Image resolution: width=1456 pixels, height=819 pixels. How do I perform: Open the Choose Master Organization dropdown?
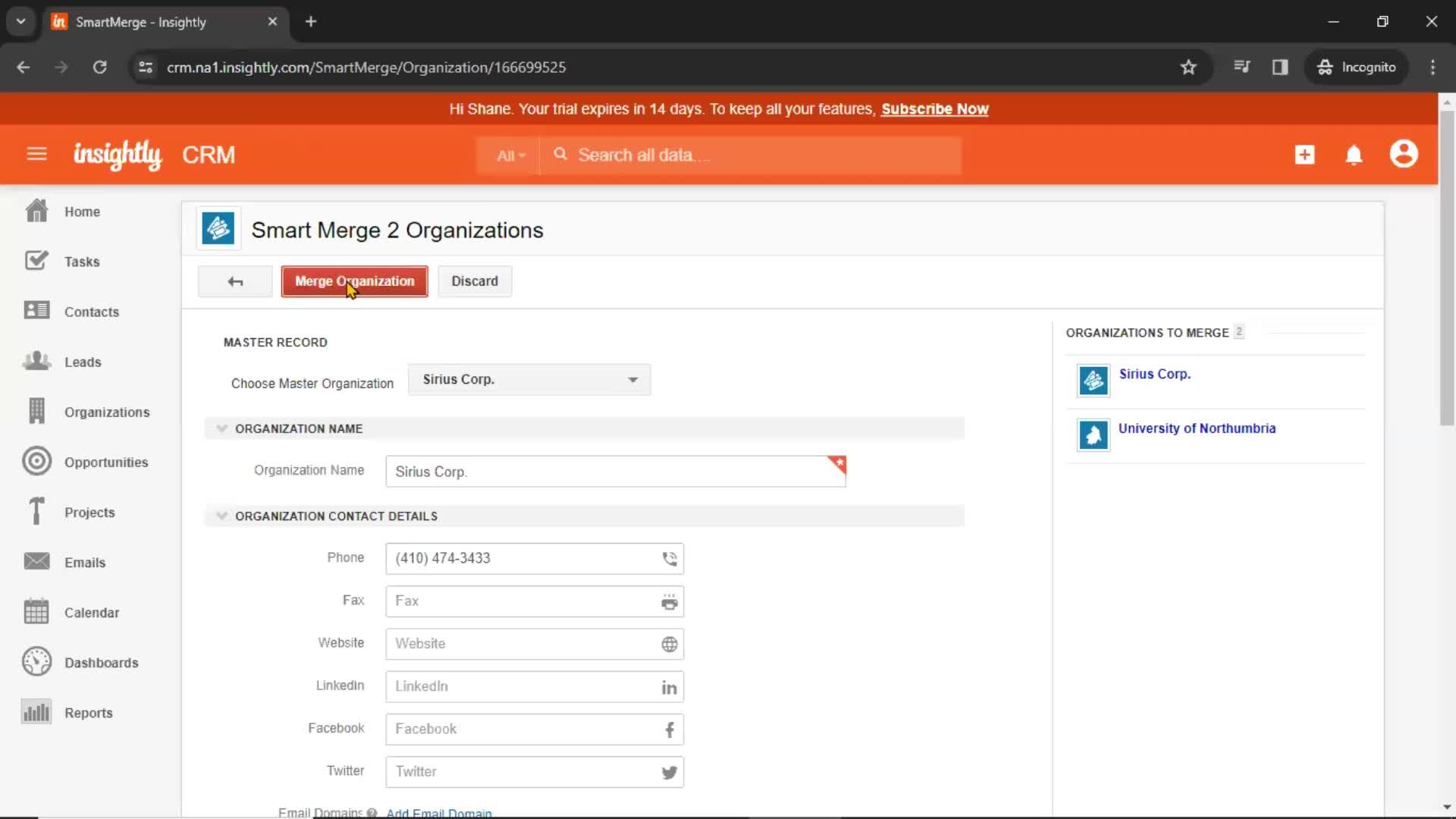pyautogui.click(x=529, y=380)
